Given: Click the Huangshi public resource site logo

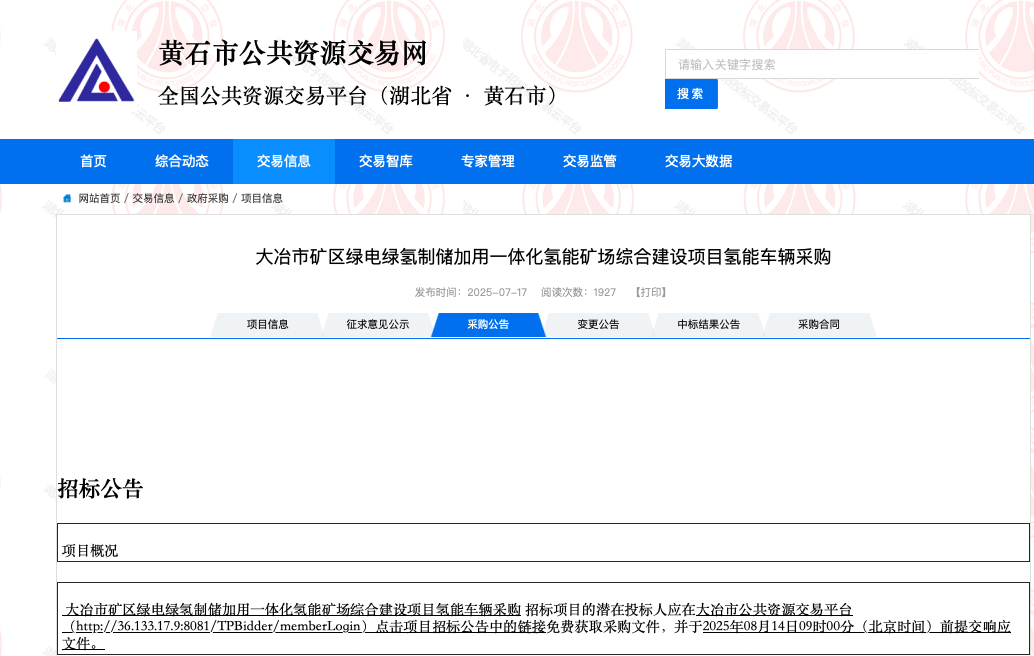Looking at the screenshot, I should click(x=96, y=71).
